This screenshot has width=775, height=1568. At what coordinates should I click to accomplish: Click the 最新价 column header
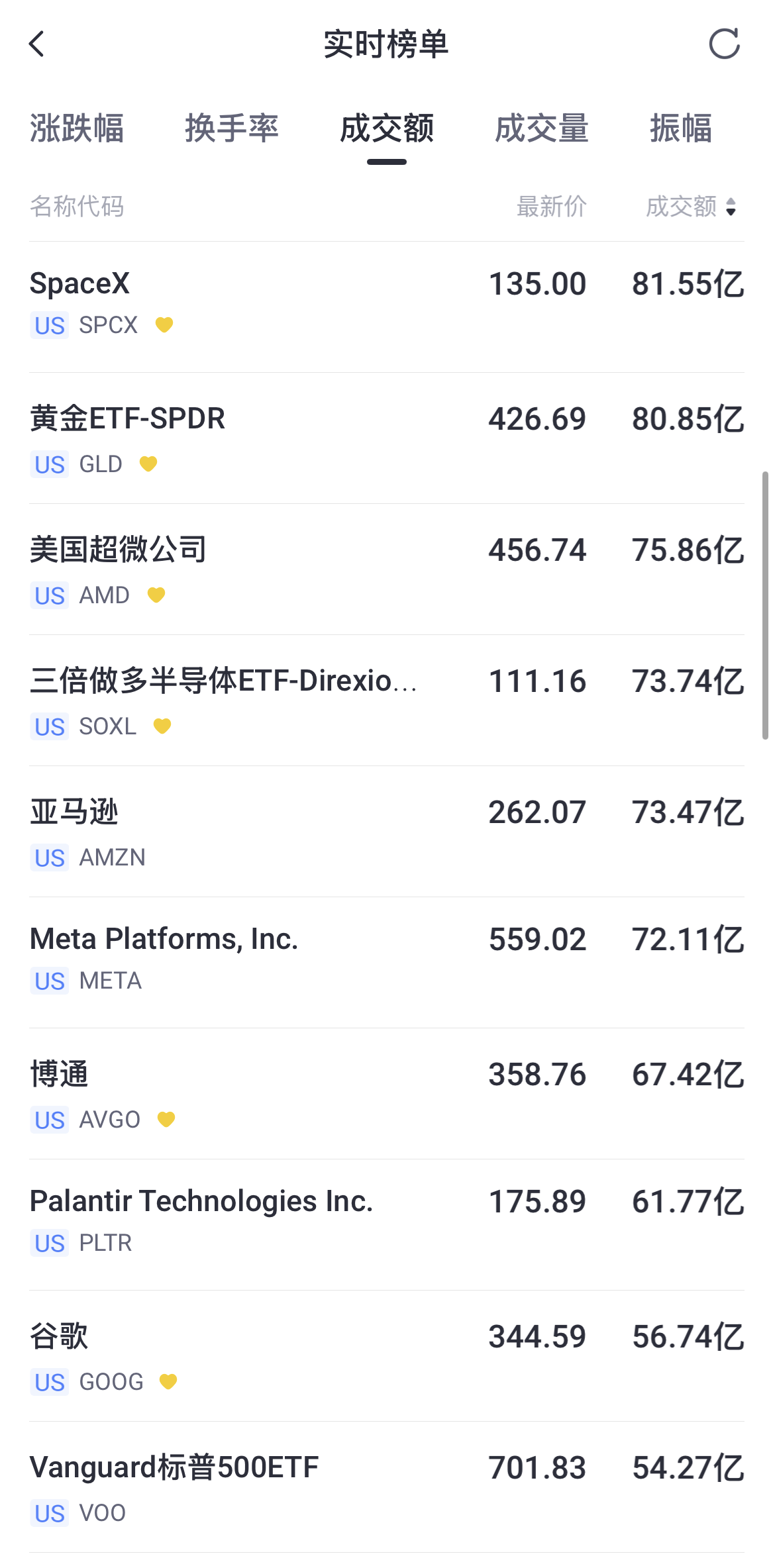[551, 207]
